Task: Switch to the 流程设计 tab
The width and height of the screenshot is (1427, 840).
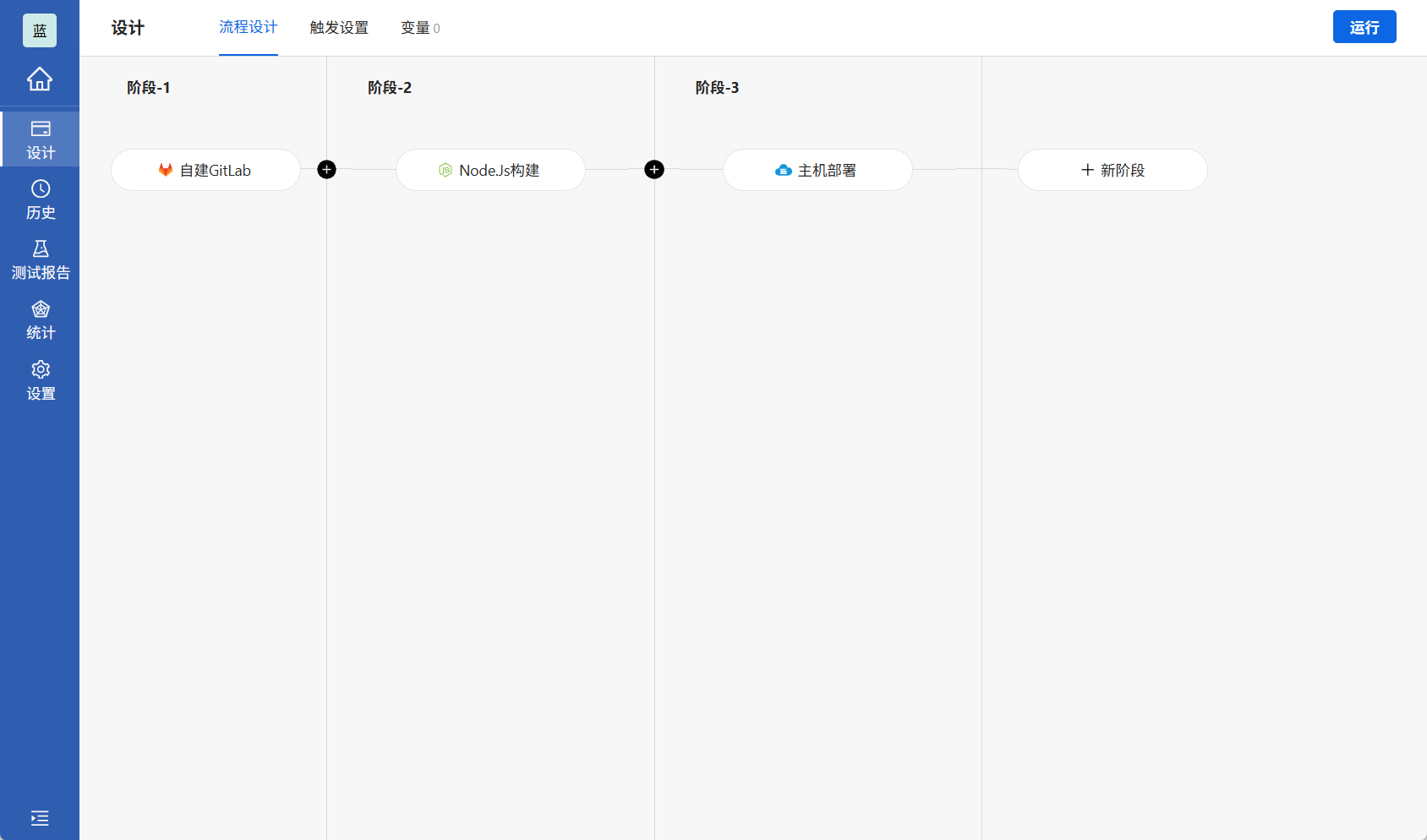Action: pyautogui.click(x=248, y=27)
